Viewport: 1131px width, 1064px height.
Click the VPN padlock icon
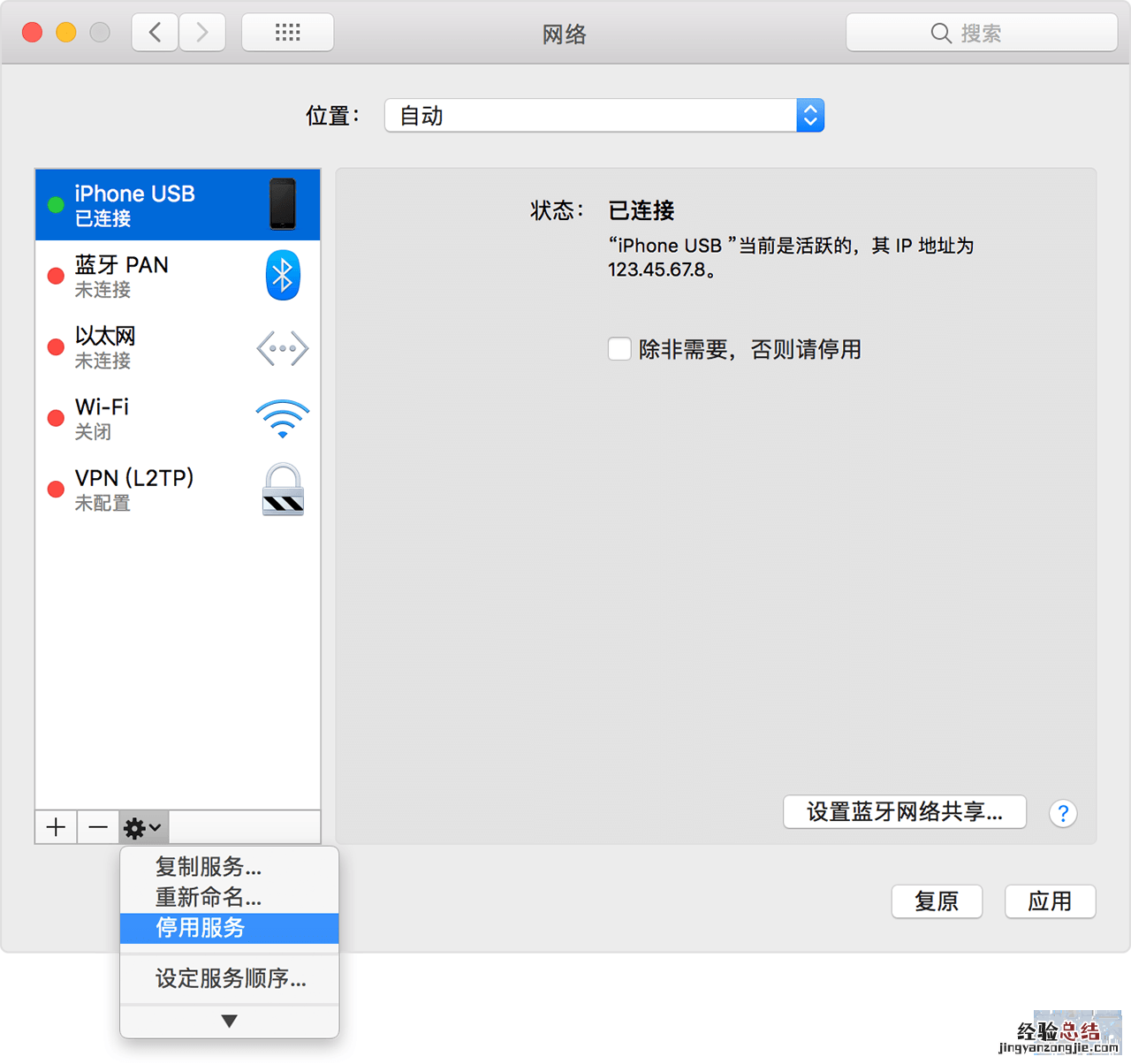[x=283, y=490]
